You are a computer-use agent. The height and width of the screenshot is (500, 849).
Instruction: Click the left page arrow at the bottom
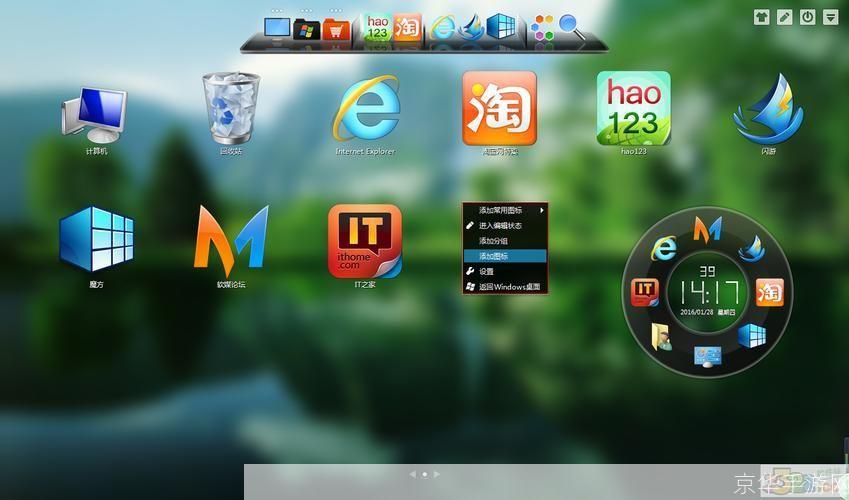click(413, 474)
